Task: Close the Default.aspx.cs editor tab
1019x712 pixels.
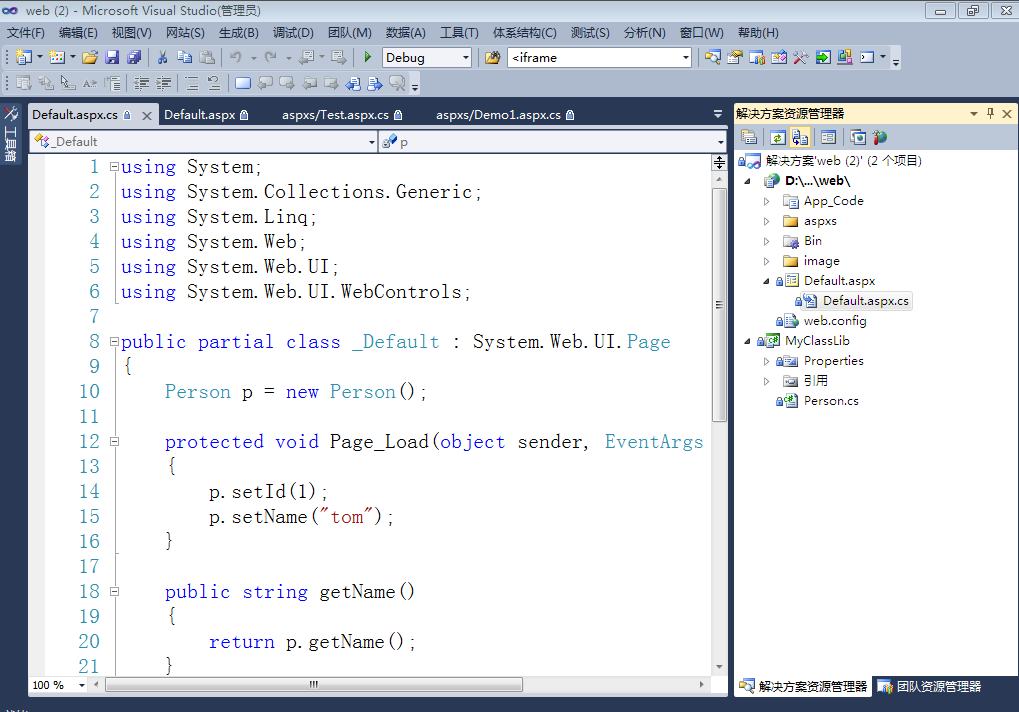Action: click(147, 116)
